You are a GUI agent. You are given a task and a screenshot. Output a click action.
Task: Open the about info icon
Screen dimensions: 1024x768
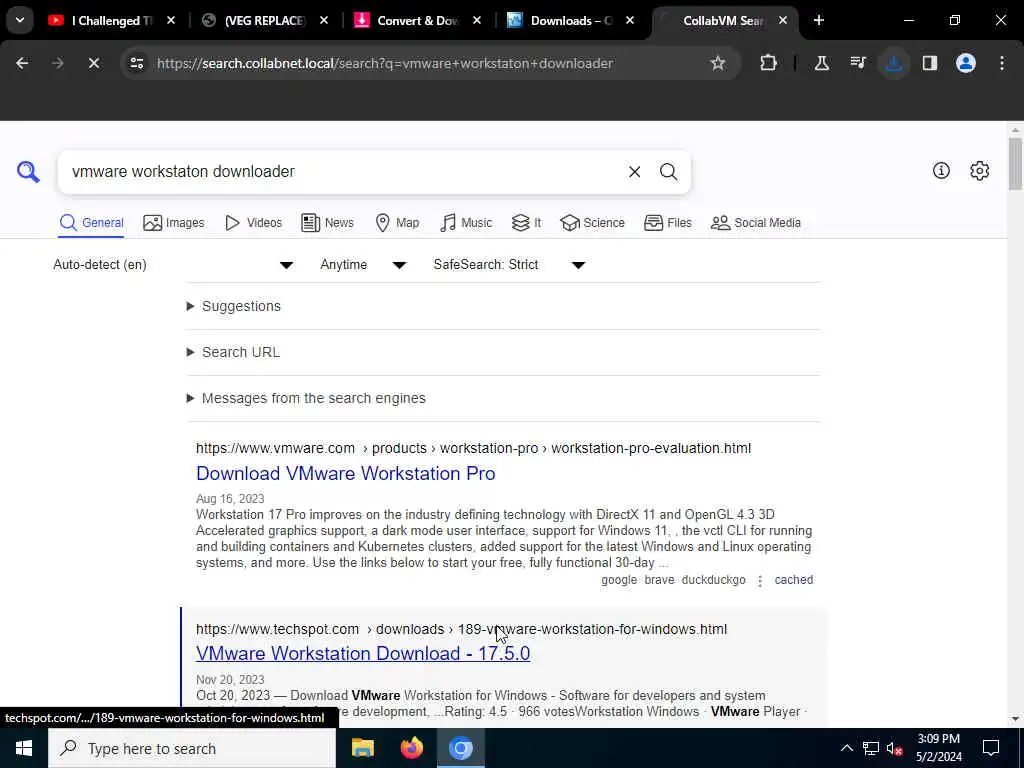point(941,170)
